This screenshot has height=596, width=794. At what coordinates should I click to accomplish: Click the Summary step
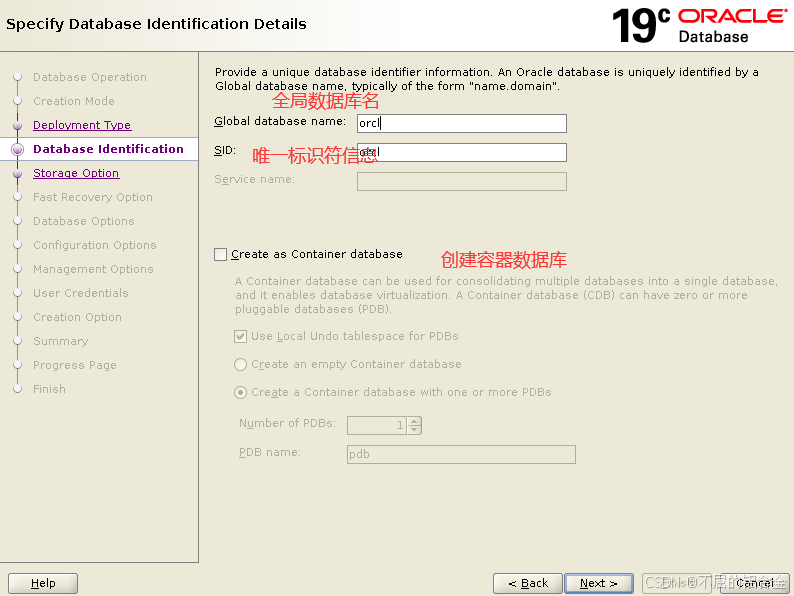[x=61, y=341]
